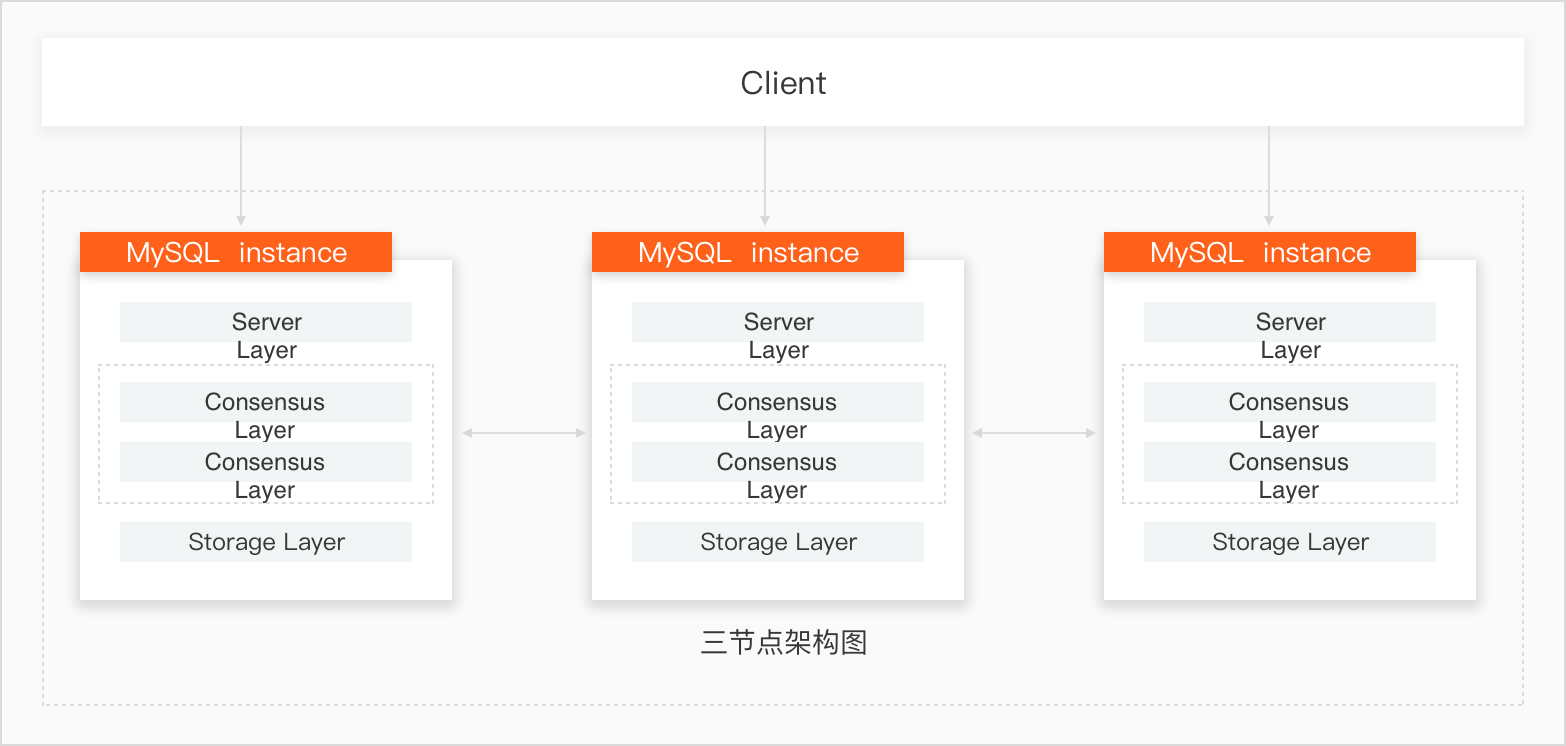This screenshot has height=746, width=1566.
Task: Select the right MySQL instance orange header
Action: click(1260, 252)
